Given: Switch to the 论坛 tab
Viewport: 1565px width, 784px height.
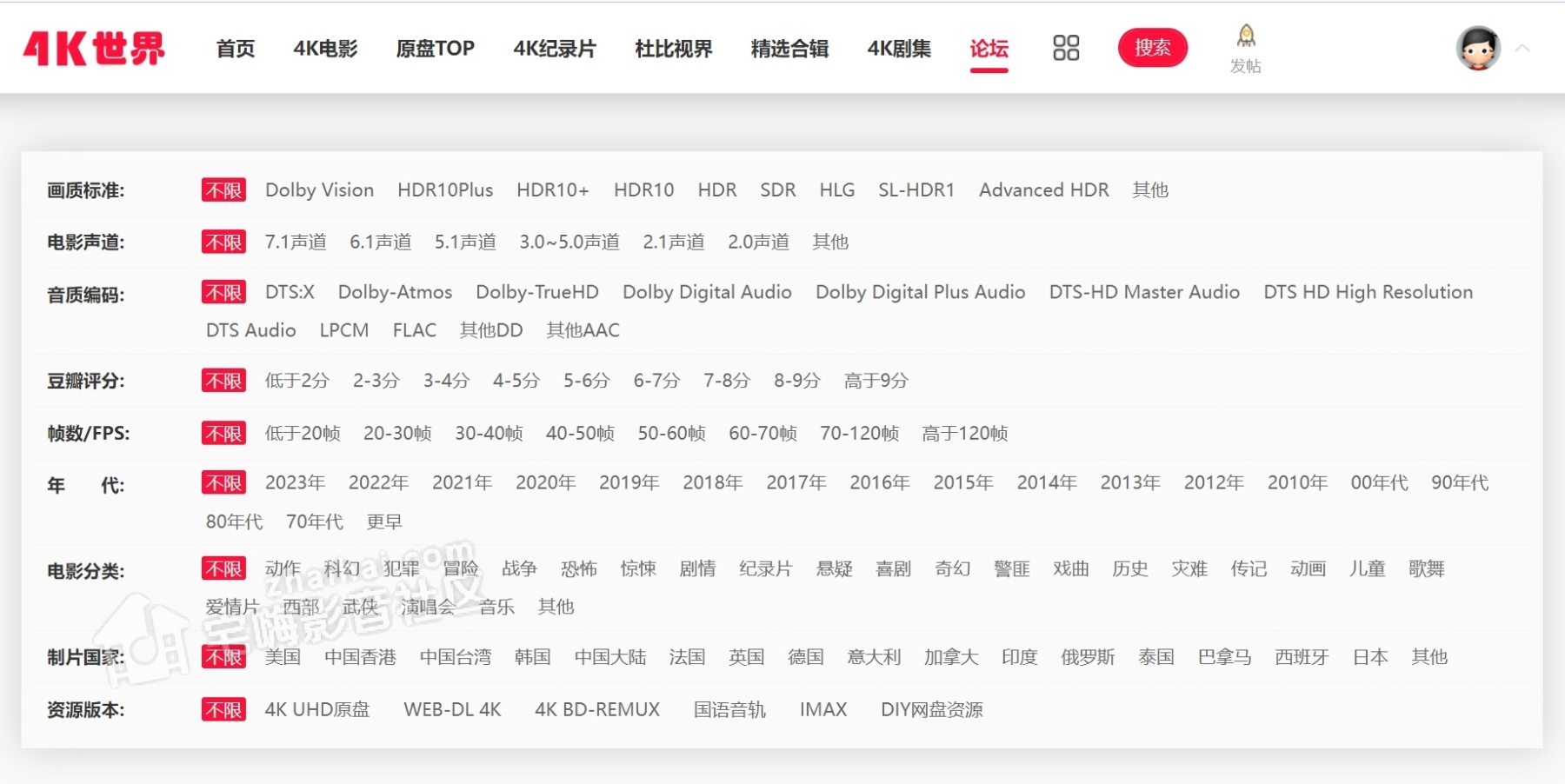Looking at the screenshot, I should pos(989,50).
